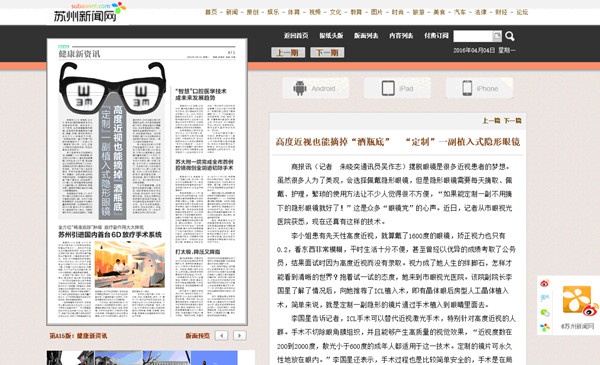The image size is (600, 365).
Task: Click the WeChat share icon
Action: (x=545, y=313)
